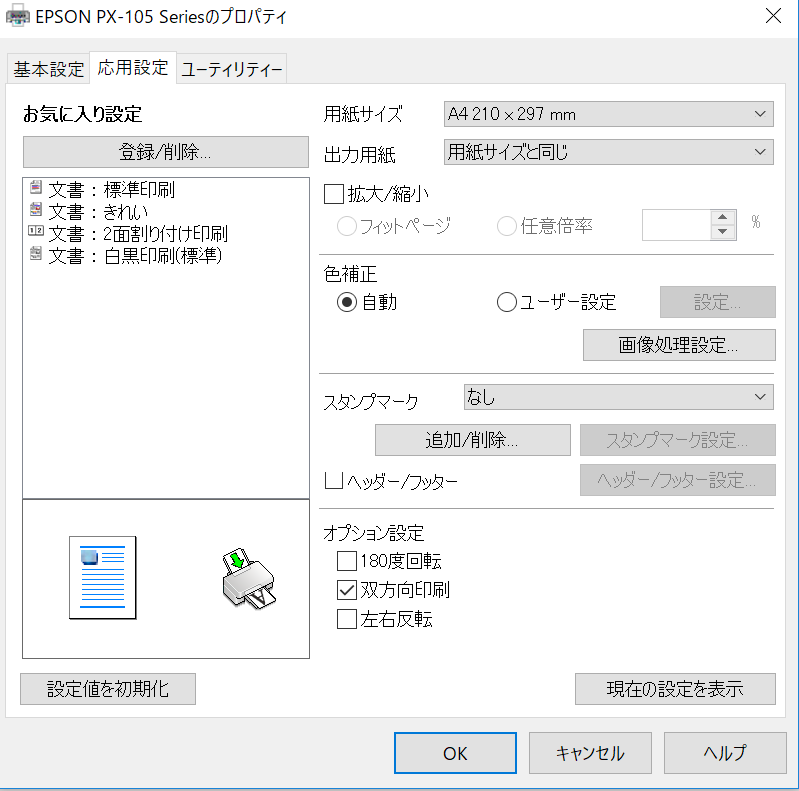Check the 180度回転 option

tap(347, 561)
